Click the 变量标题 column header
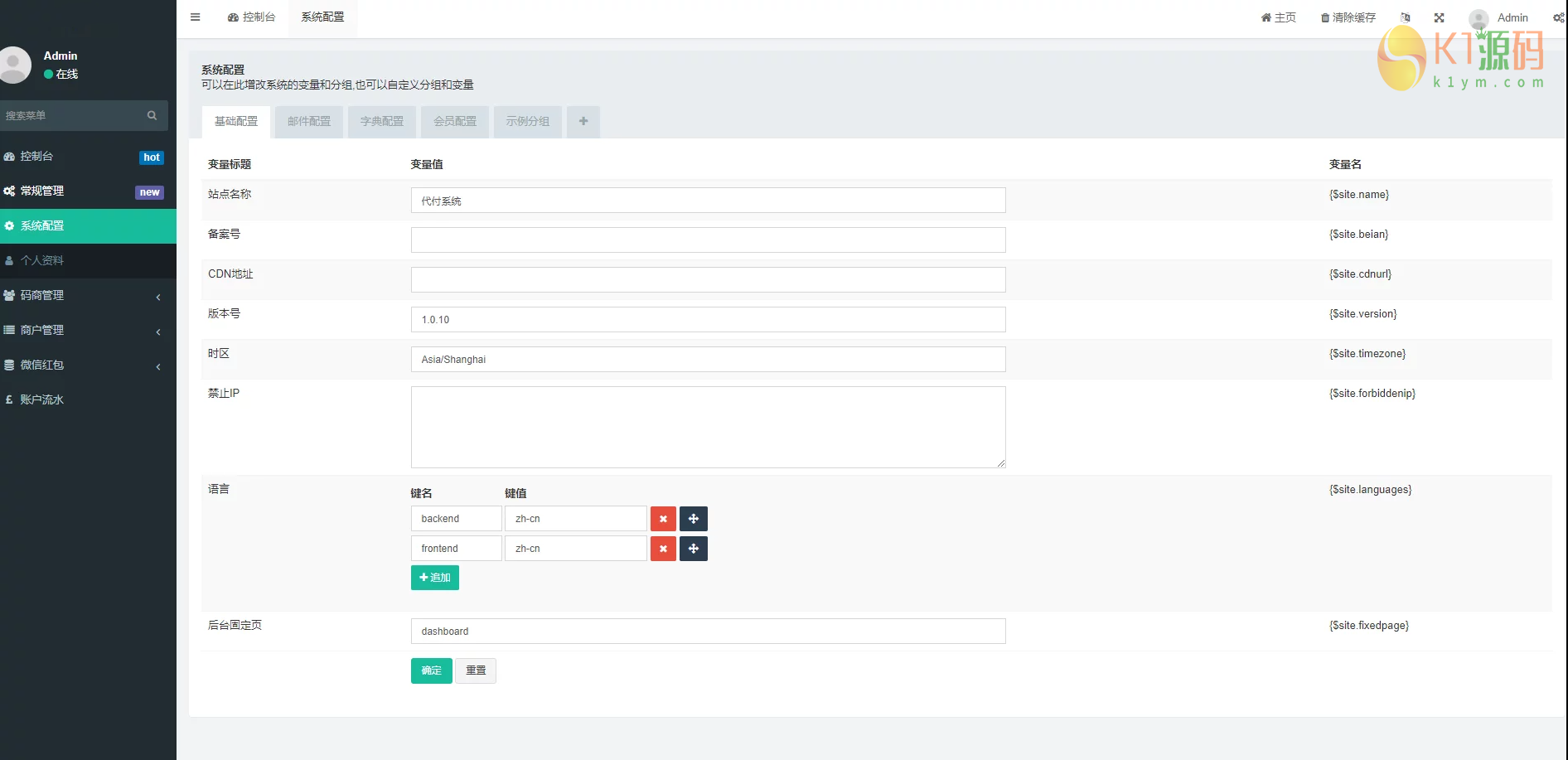Image resolution: width=1568 pixels, height=760 pixels. click(x=230, y=164)
